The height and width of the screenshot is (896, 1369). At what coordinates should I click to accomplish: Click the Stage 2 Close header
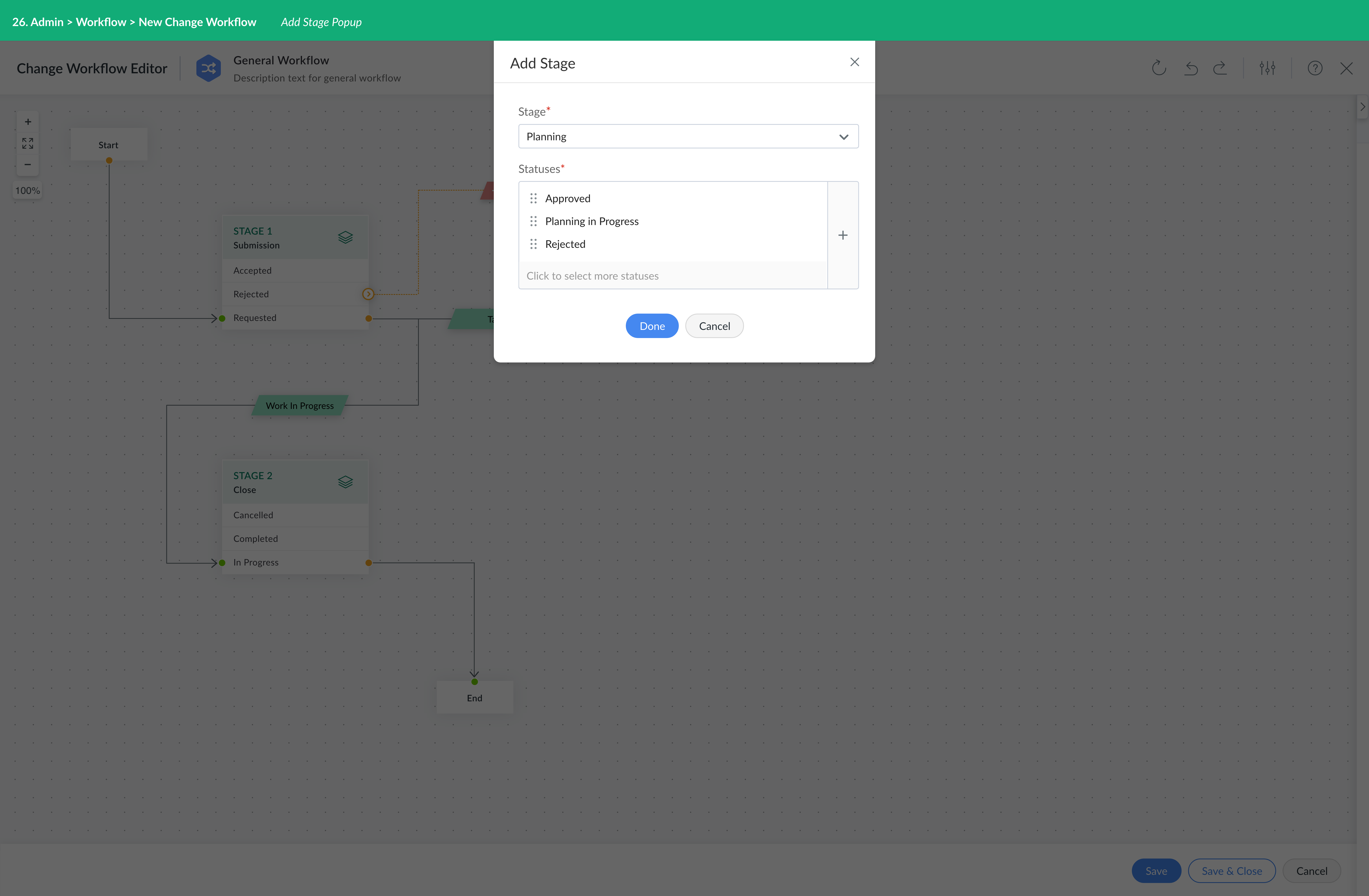click(x=295, y=482)
